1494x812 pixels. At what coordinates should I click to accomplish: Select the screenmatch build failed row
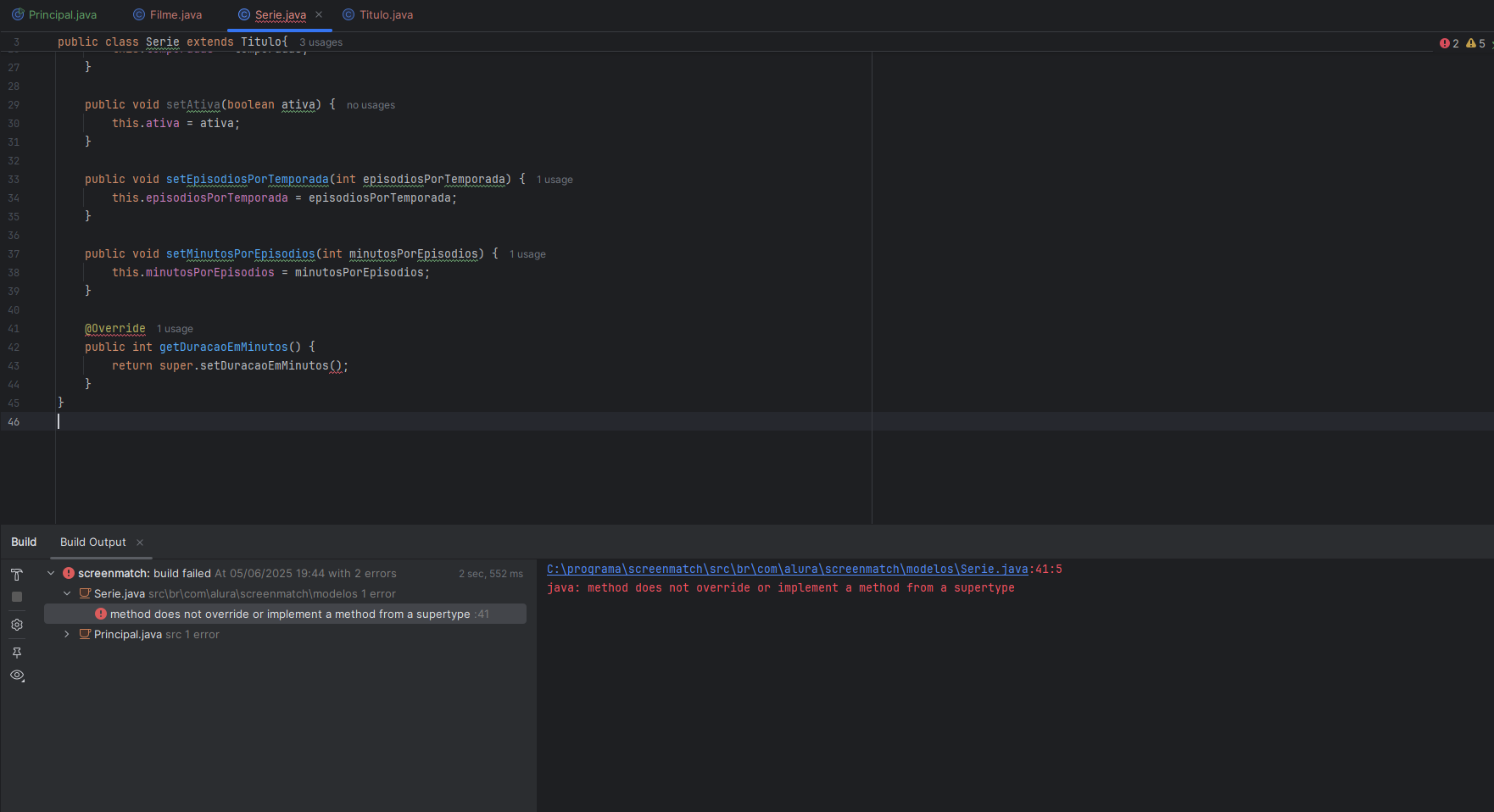285,574
